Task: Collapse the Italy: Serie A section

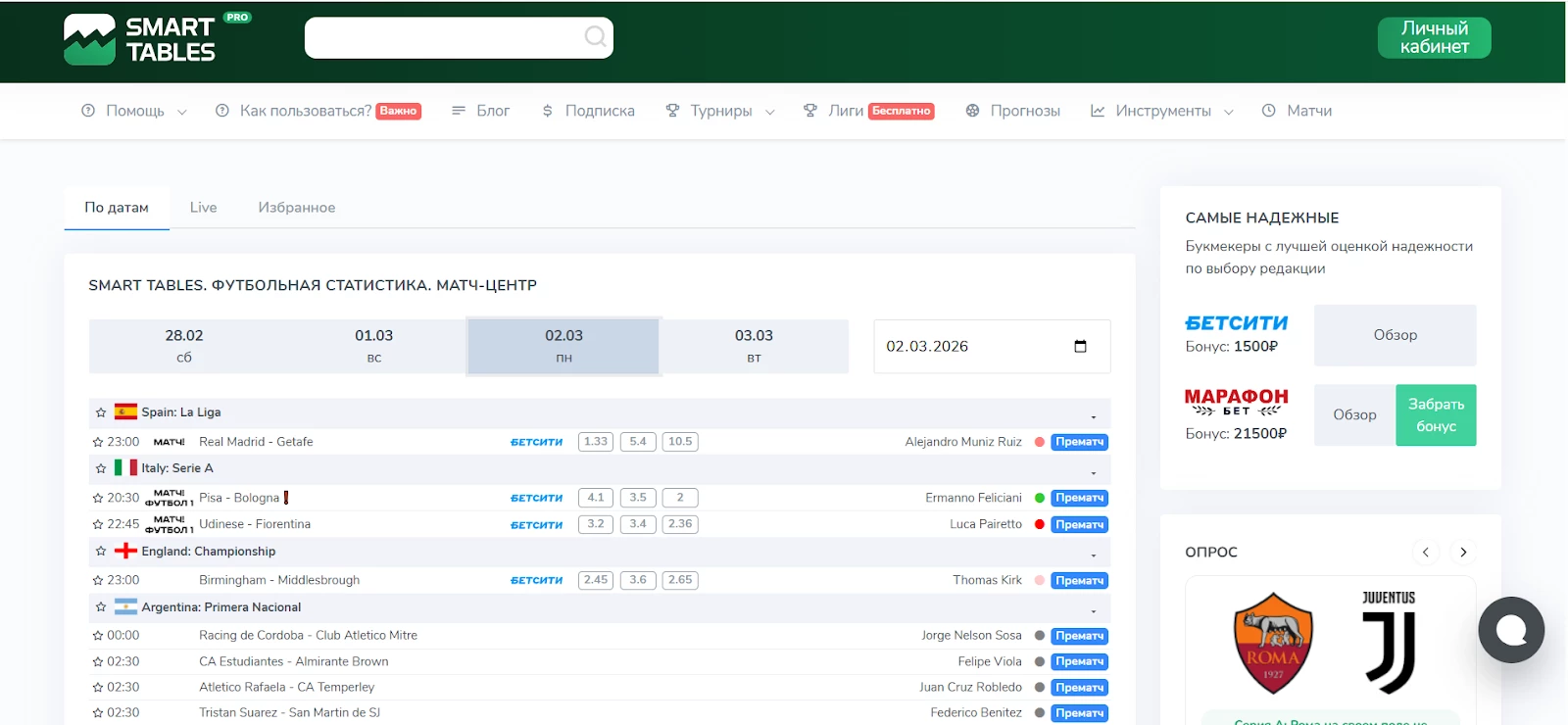Action: 1094,473
